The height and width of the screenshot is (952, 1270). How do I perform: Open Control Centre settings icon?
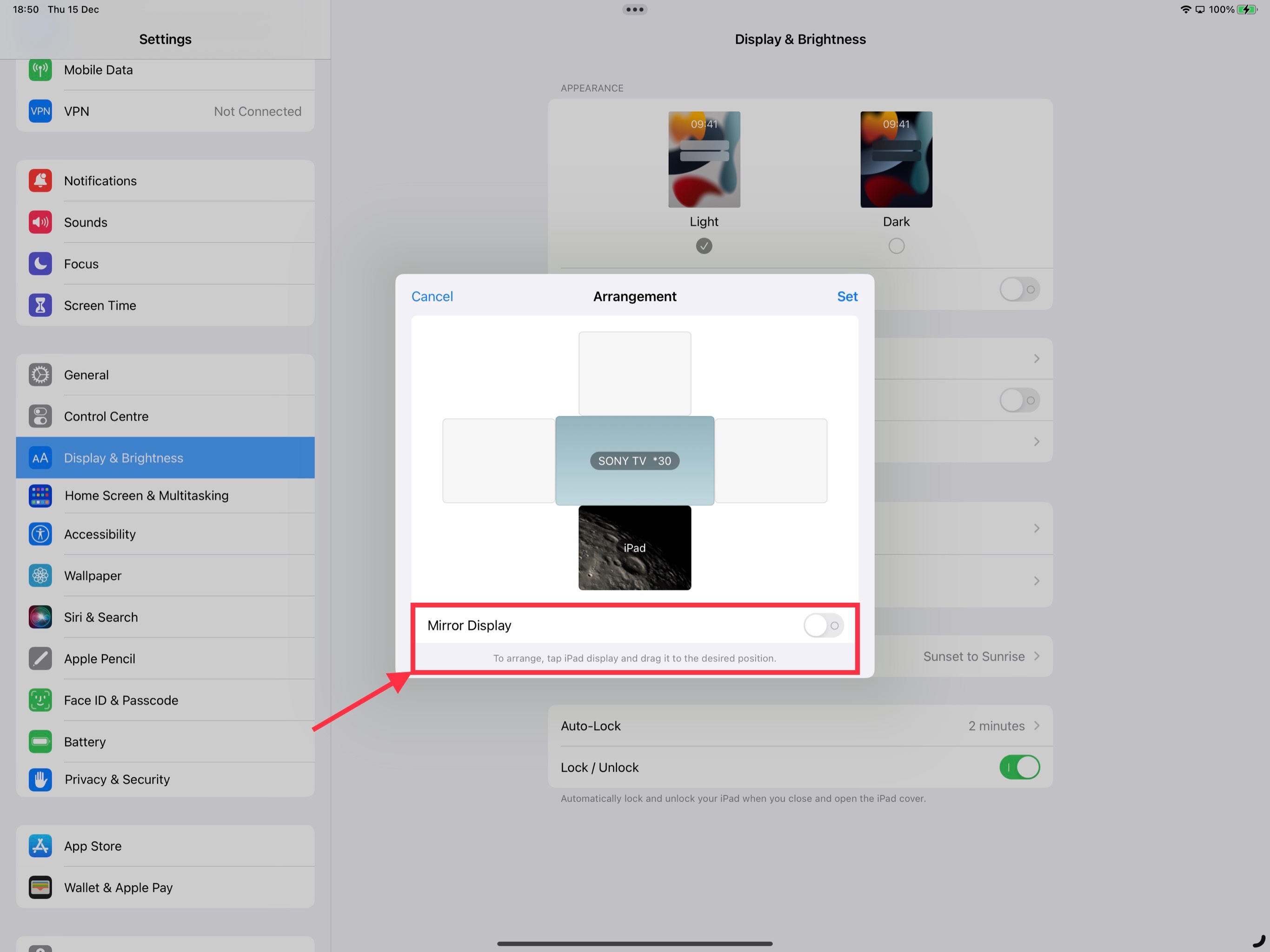(x=40, y=416)
